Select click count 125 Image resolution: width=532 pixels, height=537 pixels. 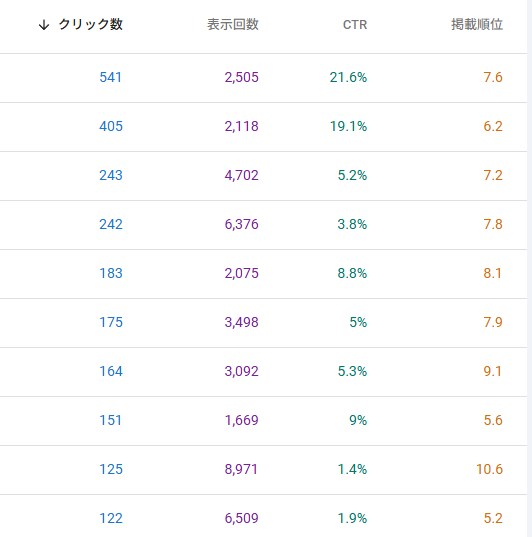[111, 469]
